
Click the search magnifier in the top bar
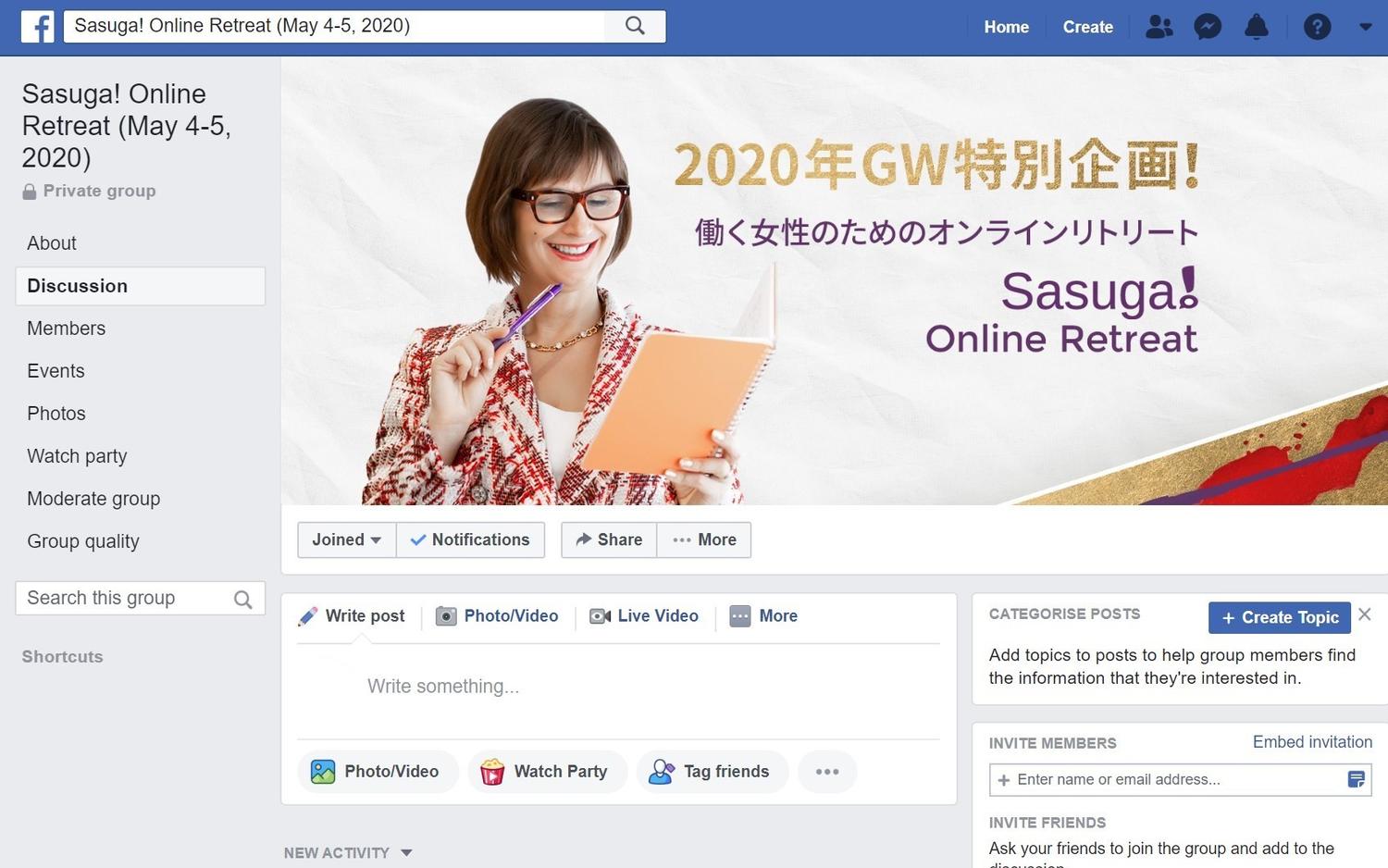click(635, 26)
